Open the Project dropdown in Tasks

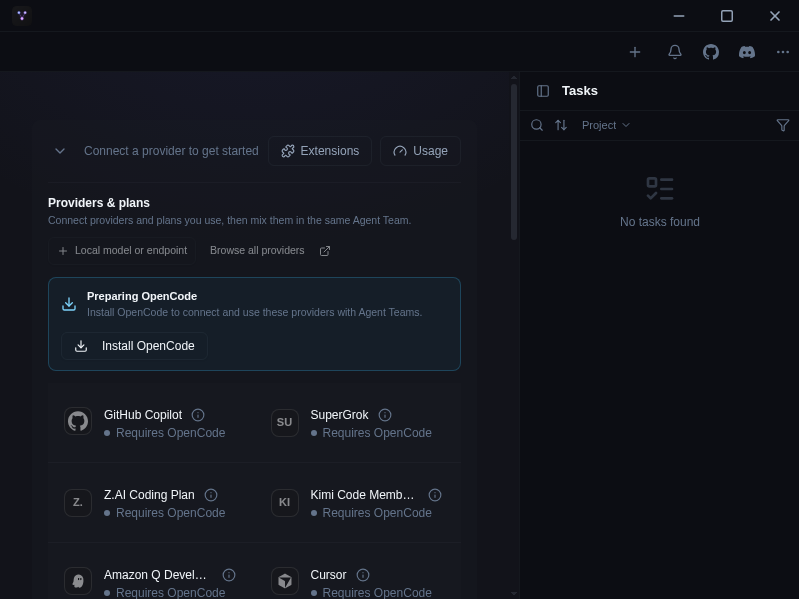606,125
